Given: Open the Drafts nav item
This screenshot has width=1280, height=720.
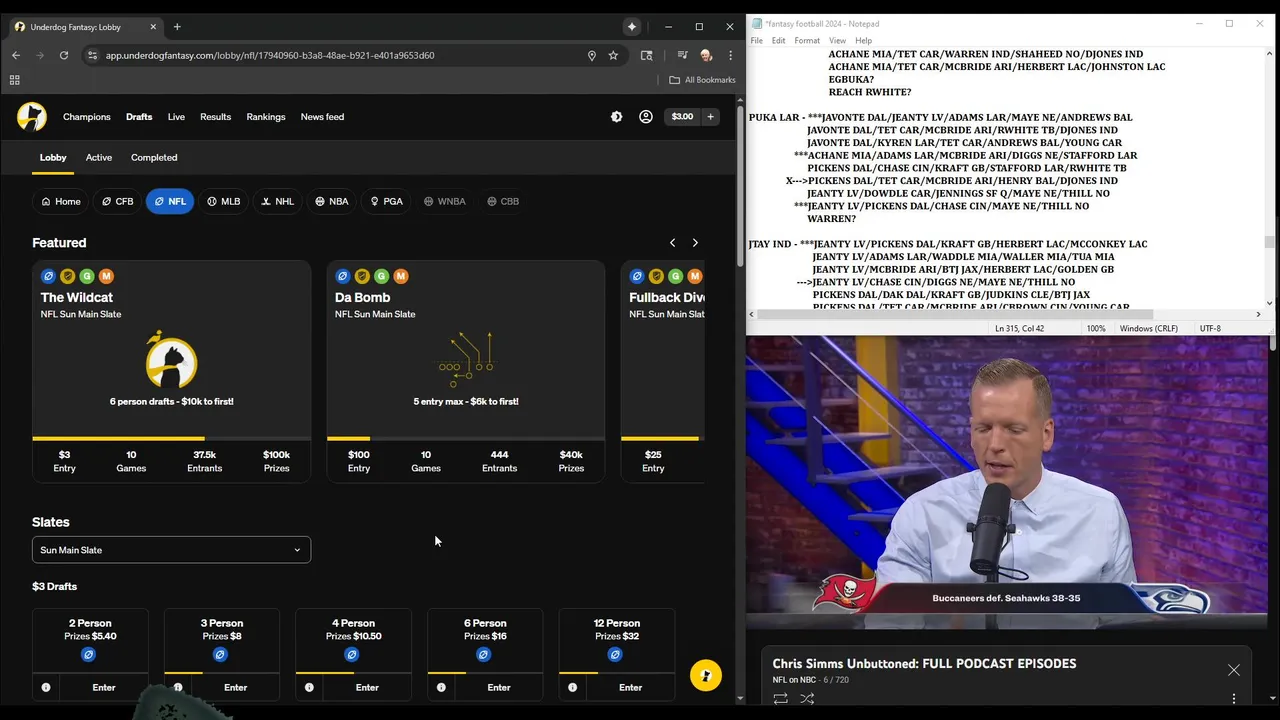Looking at the screenshot, I should [139, 117].
